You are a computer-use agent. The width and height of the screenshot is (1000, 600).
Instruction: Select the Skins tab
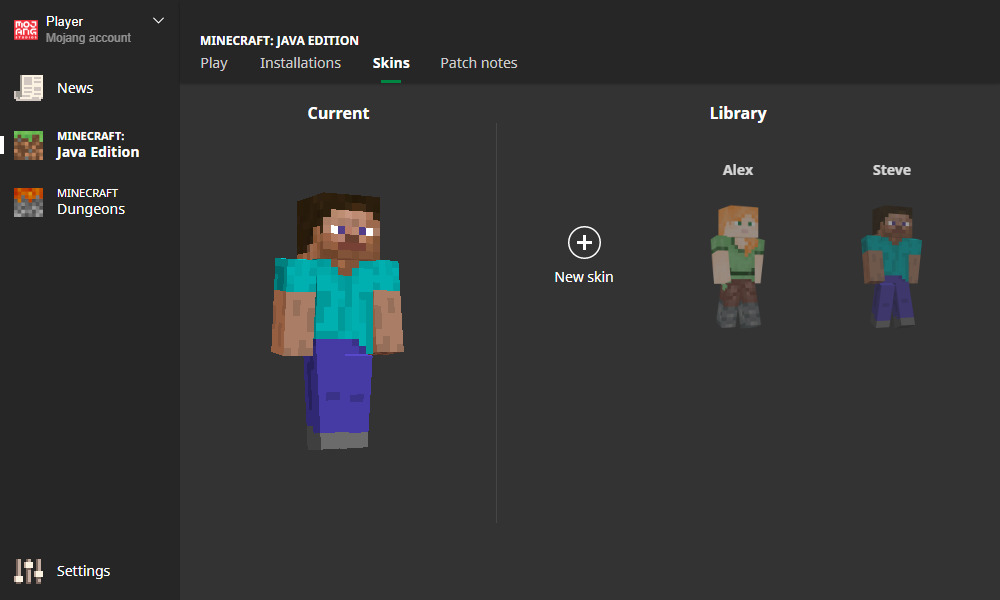(x=391, y=63)
